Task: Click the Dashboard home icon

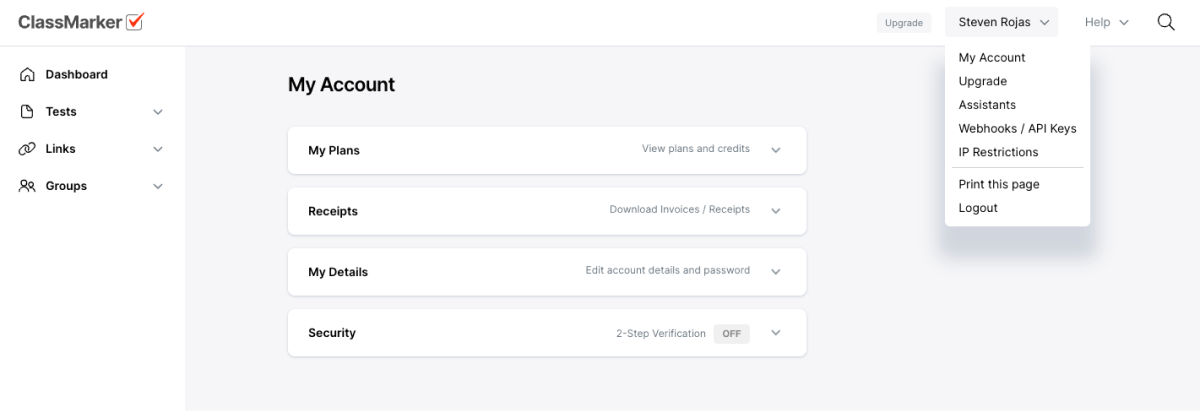Action: coord(27,75)
